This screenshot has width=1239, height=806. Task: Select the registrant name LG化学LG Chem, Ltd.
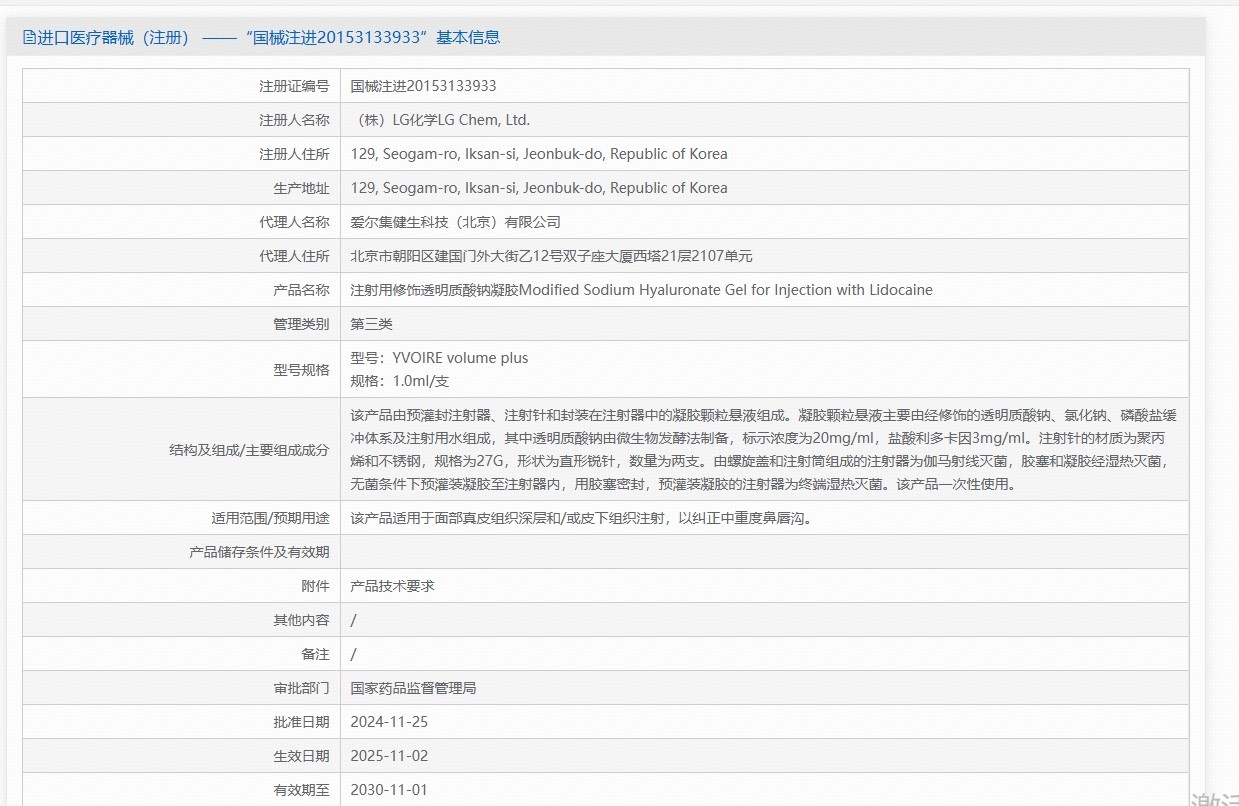click(440, 120)
